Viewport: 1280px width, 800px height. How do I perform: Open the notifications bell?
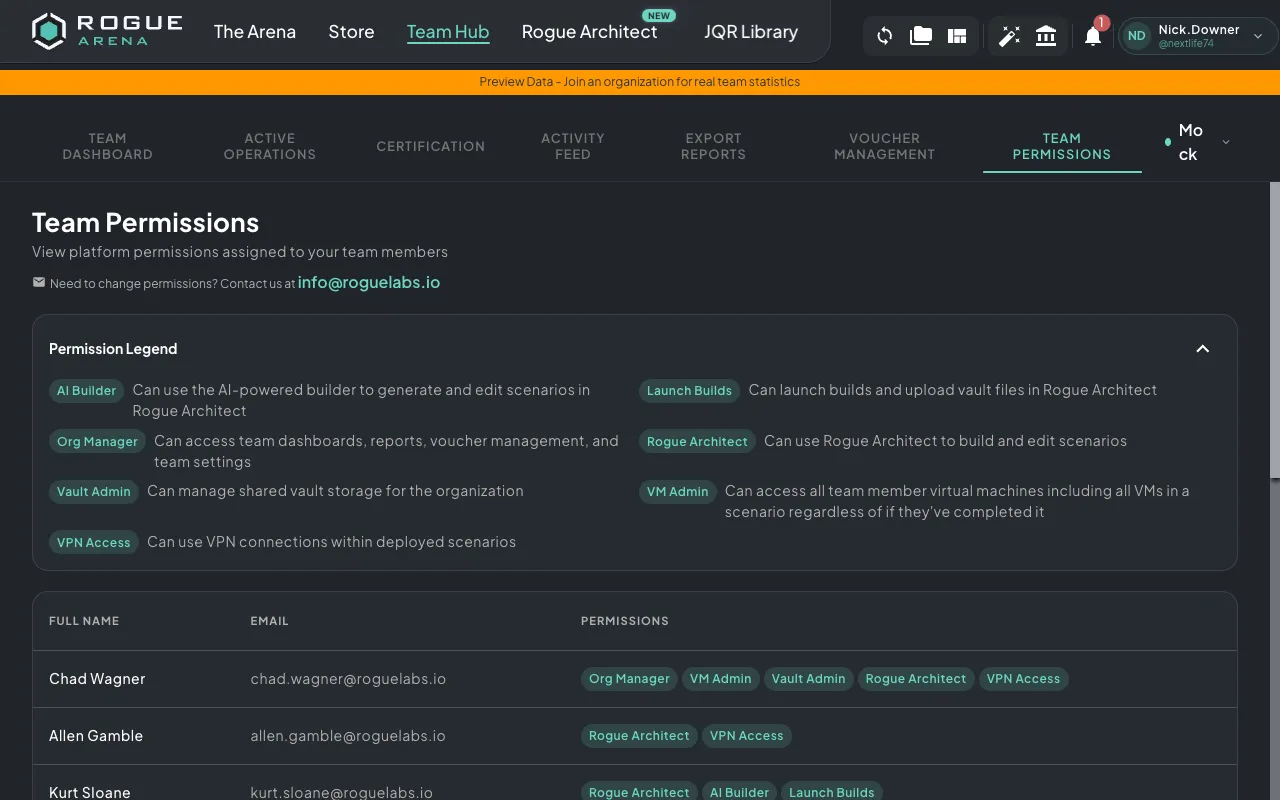pyautogui.click(x=1093, y=37)
